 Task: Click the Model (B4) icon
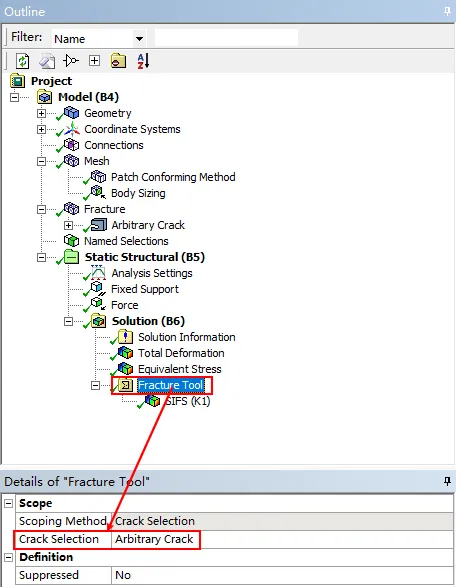(x=45, y=97)
